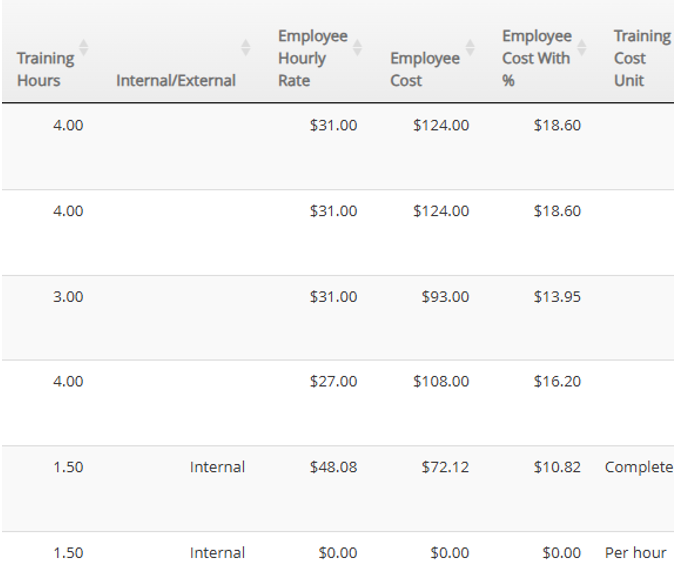
Task: Click the $13.95 cost with % cell
Action: [x=557, y=297]
